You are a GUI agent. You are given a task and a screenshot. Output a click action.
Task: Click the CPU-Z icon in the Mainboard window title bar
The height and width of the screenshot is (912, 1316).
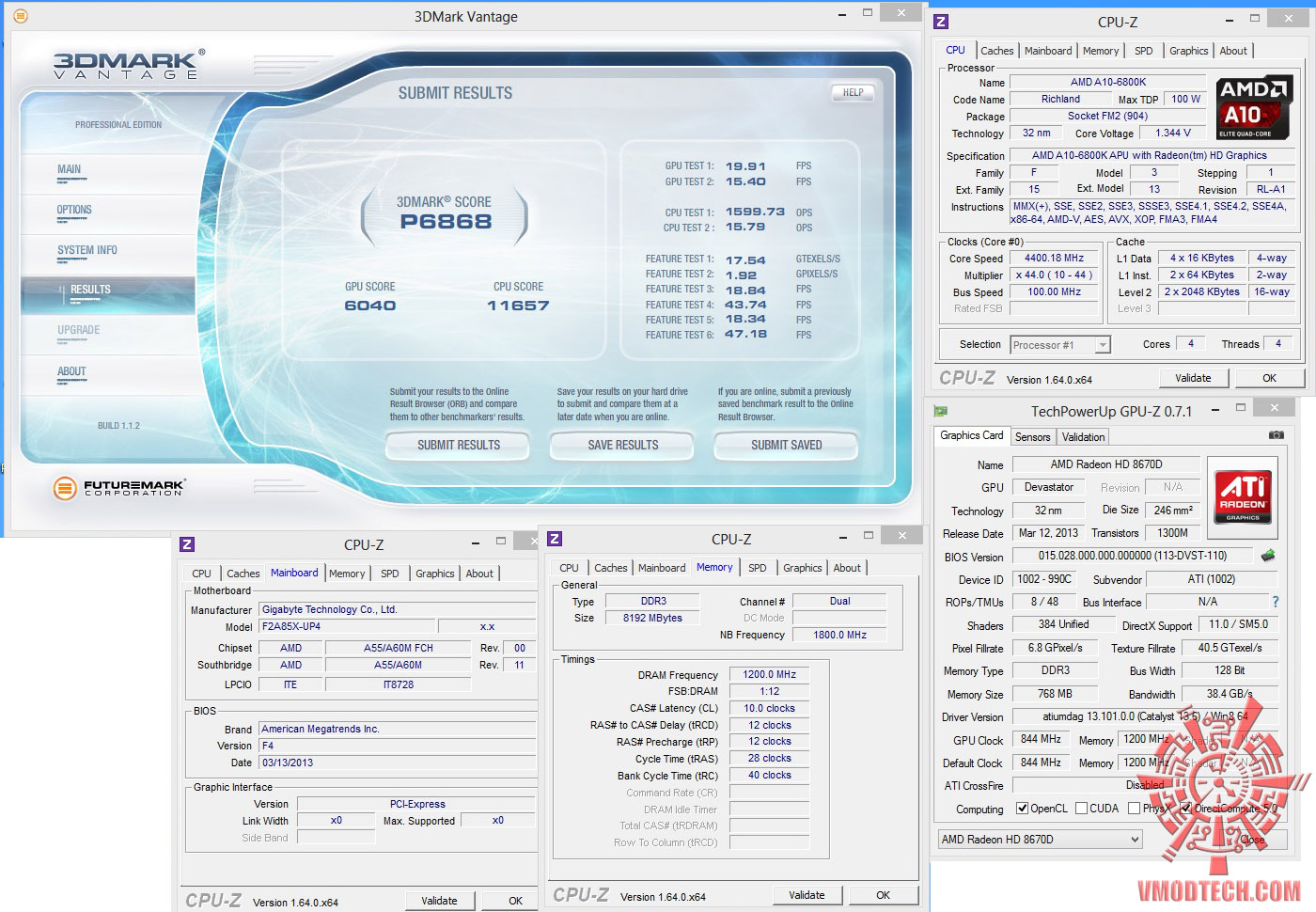coord(187,544)
